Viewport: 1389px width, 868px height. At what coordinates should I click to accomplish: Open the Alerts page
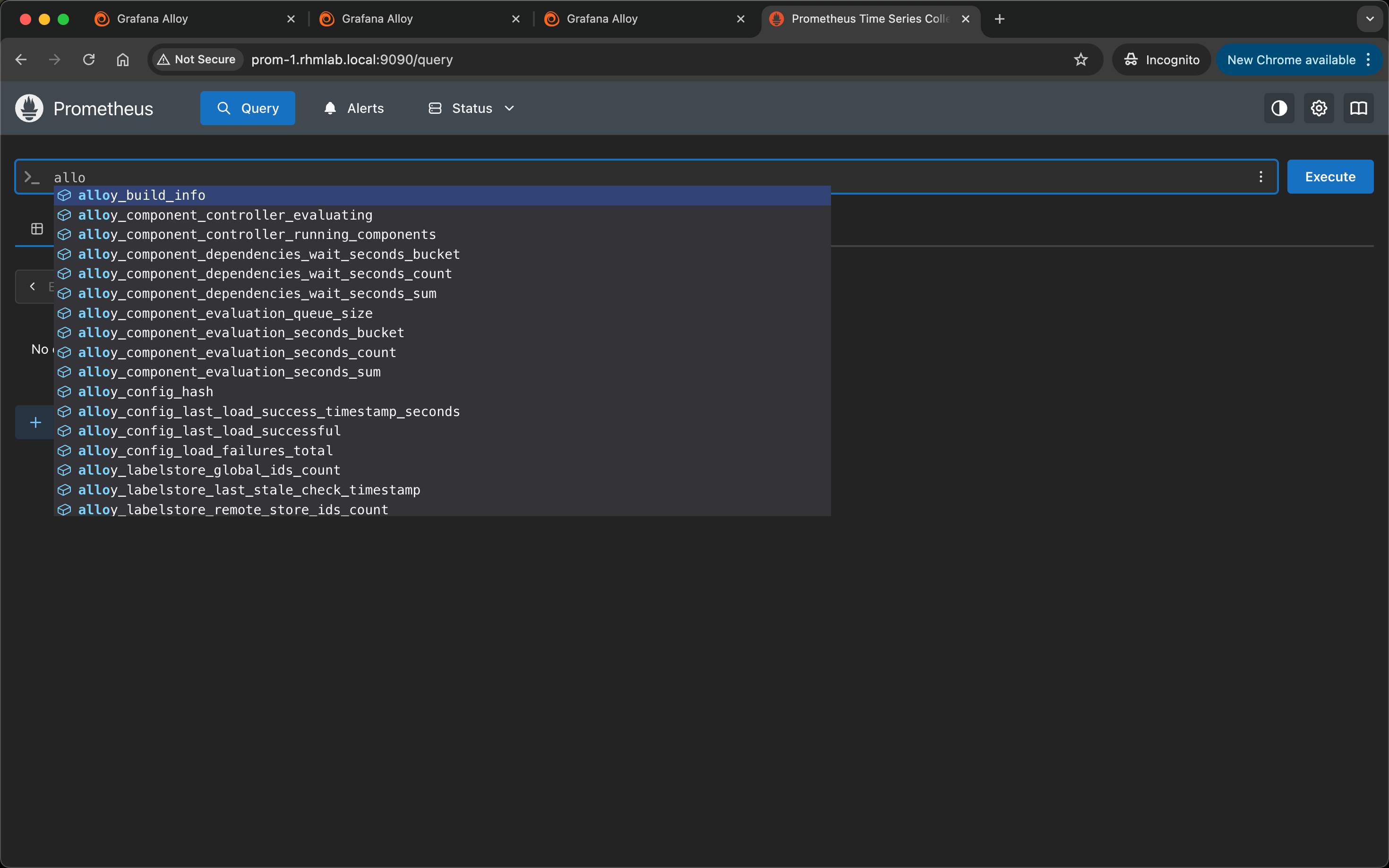[354, 108]
